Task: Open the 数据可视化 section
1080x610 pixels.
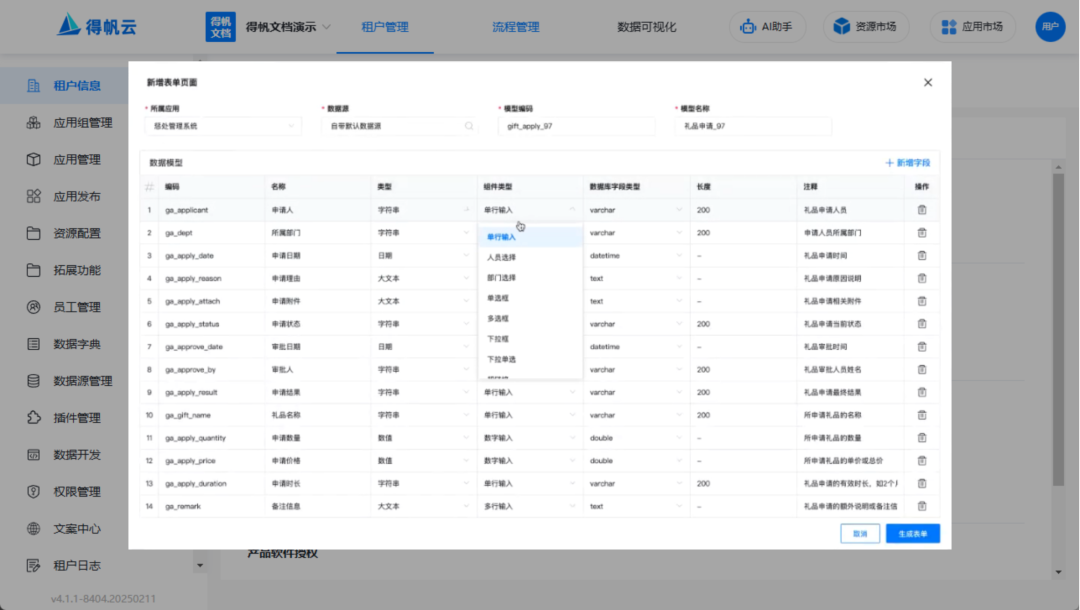Action: 645,27
